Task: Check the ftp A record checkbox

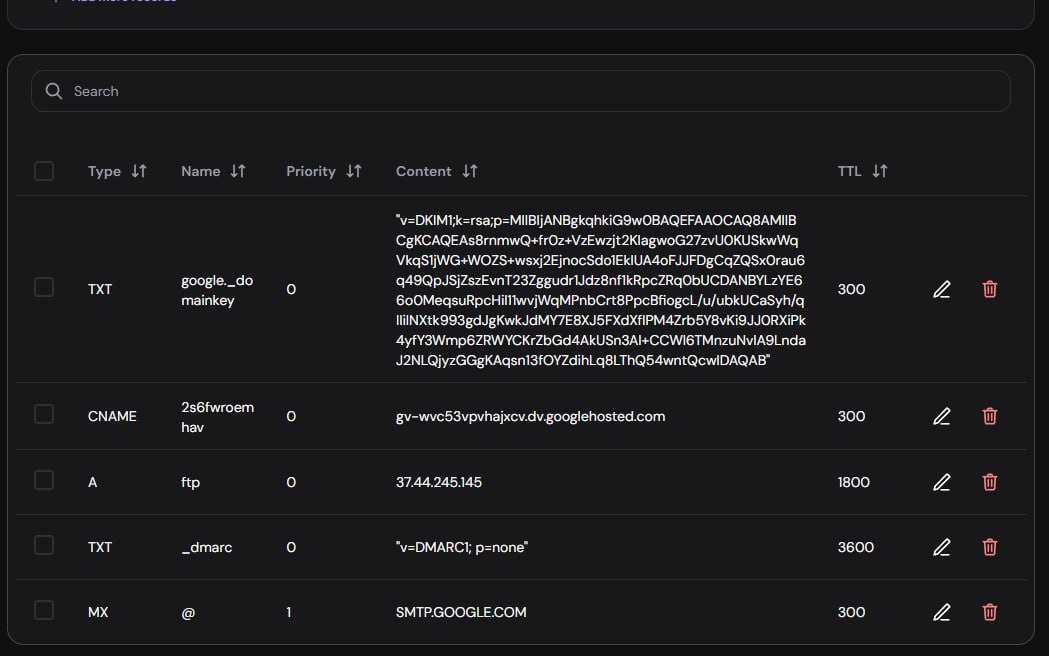Action: click(x=44, y=480)
